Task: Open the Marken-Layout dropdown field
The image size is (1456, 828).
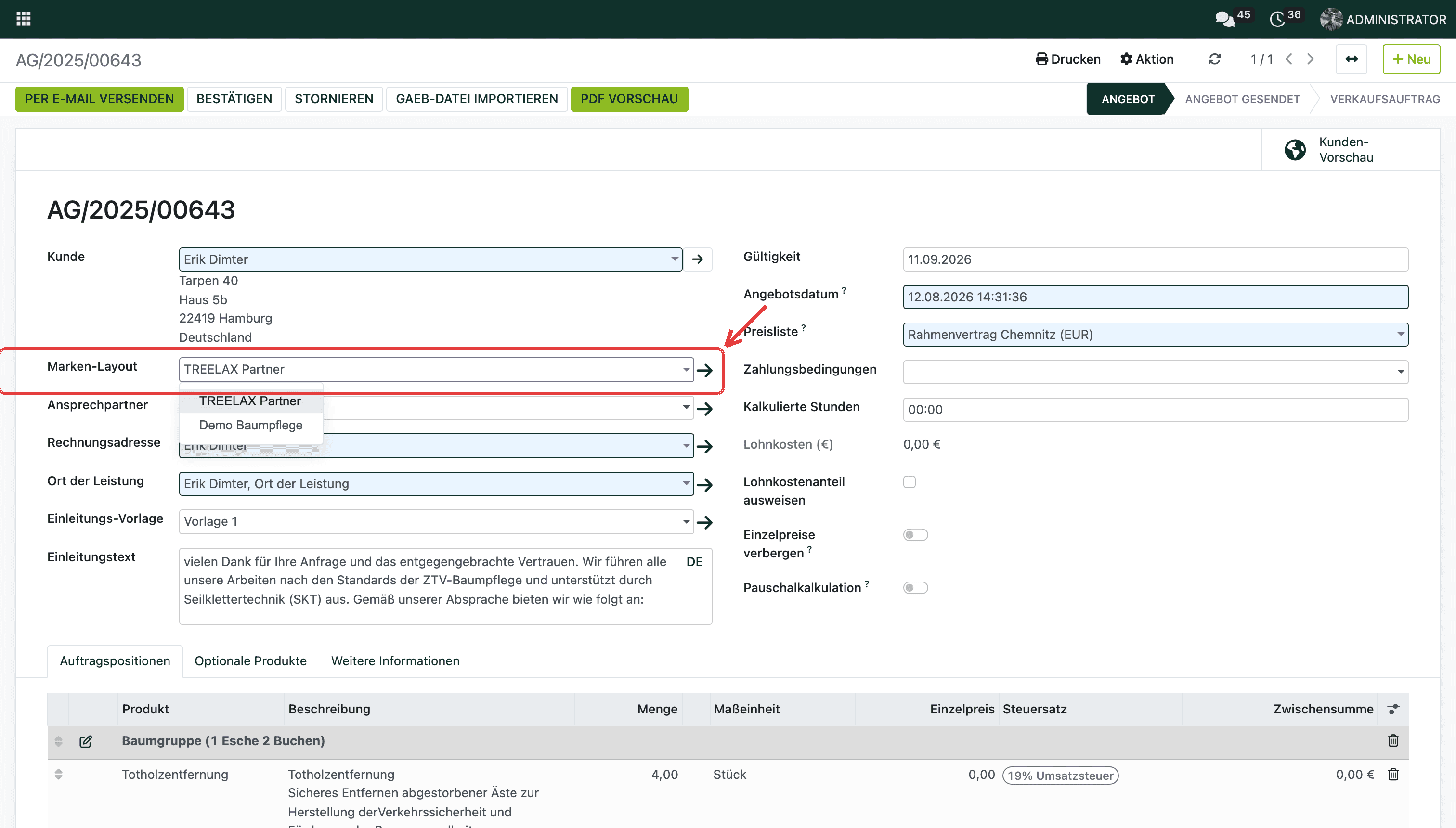Action: click(x=436, y=370)
